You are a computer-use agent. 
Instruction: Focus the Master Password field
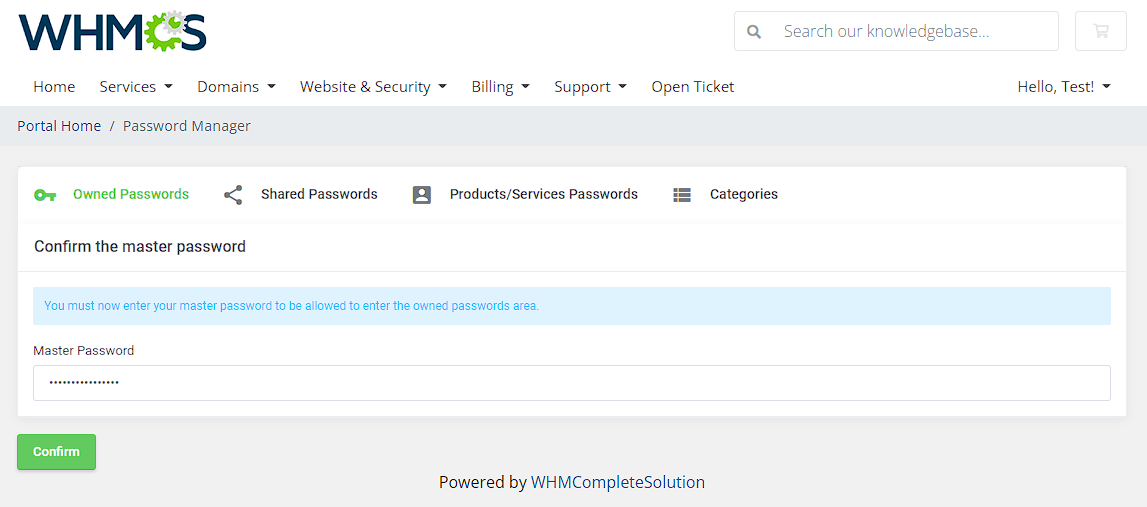tap(572, 383)
